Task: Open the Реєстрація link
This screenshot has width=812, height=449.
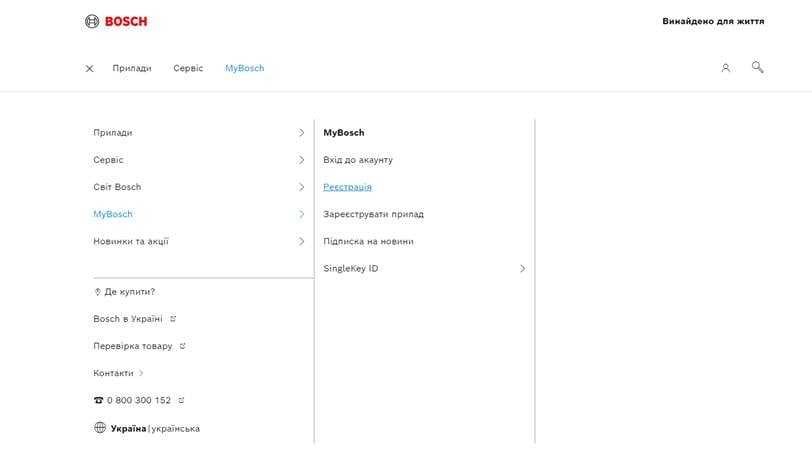Action: point(347,187)
